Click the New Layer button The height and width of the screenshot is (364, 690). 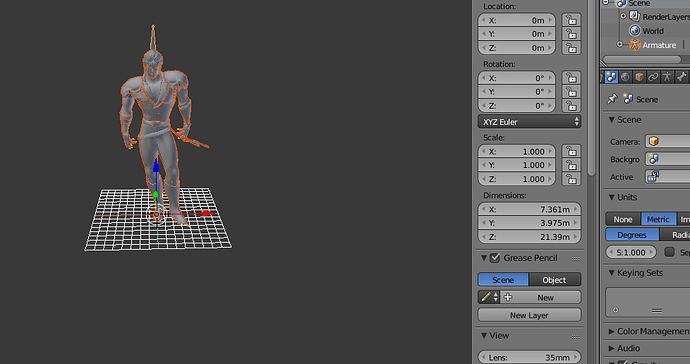(x=529, y=315)
